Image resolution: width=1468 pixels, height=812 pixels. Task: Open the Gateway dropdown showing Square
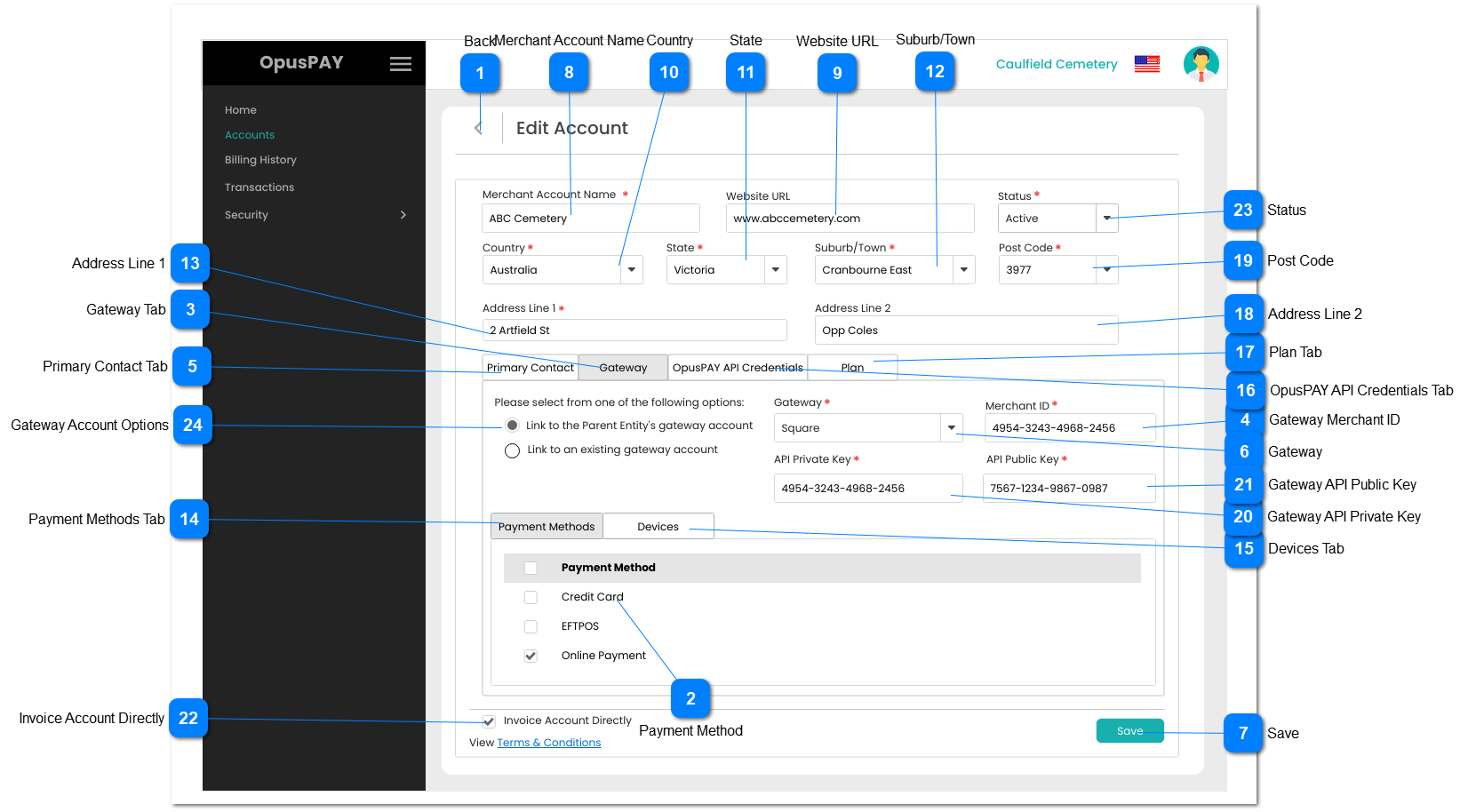coord(951,428)
